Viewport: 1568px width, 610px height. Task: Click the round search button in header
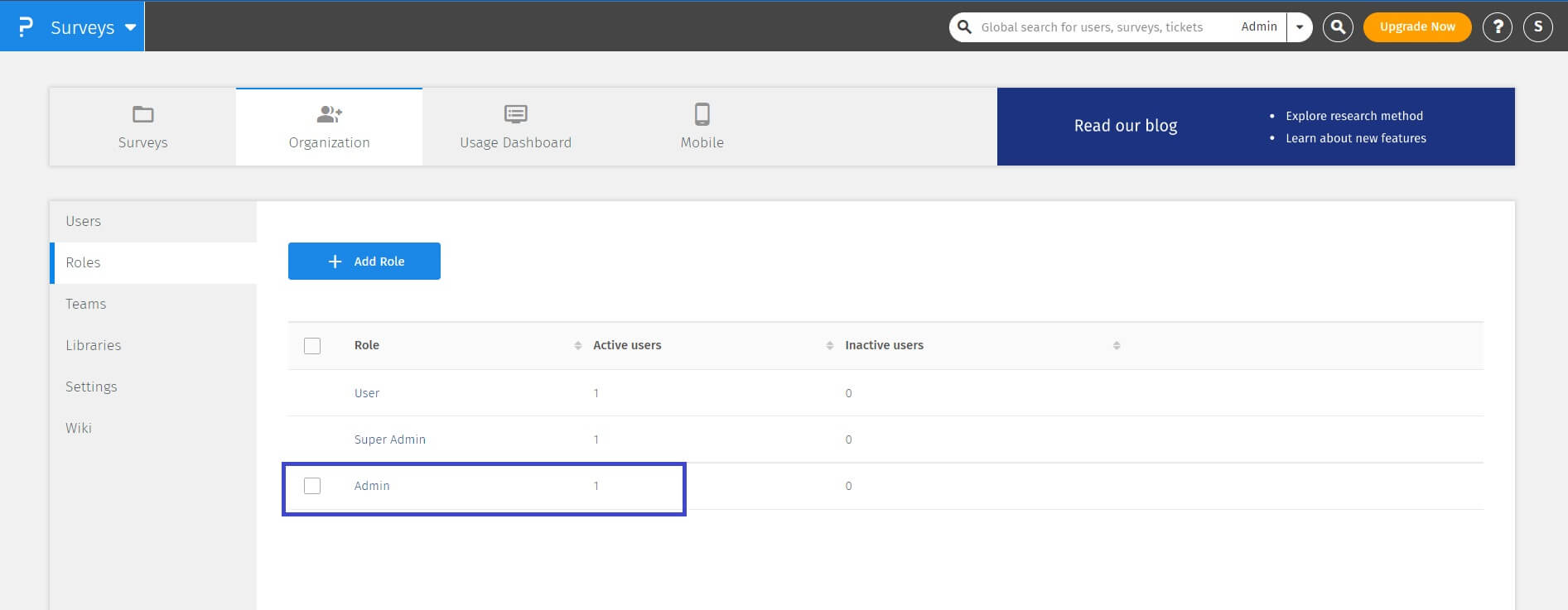pyautogui.click(x=1338, y=27)
